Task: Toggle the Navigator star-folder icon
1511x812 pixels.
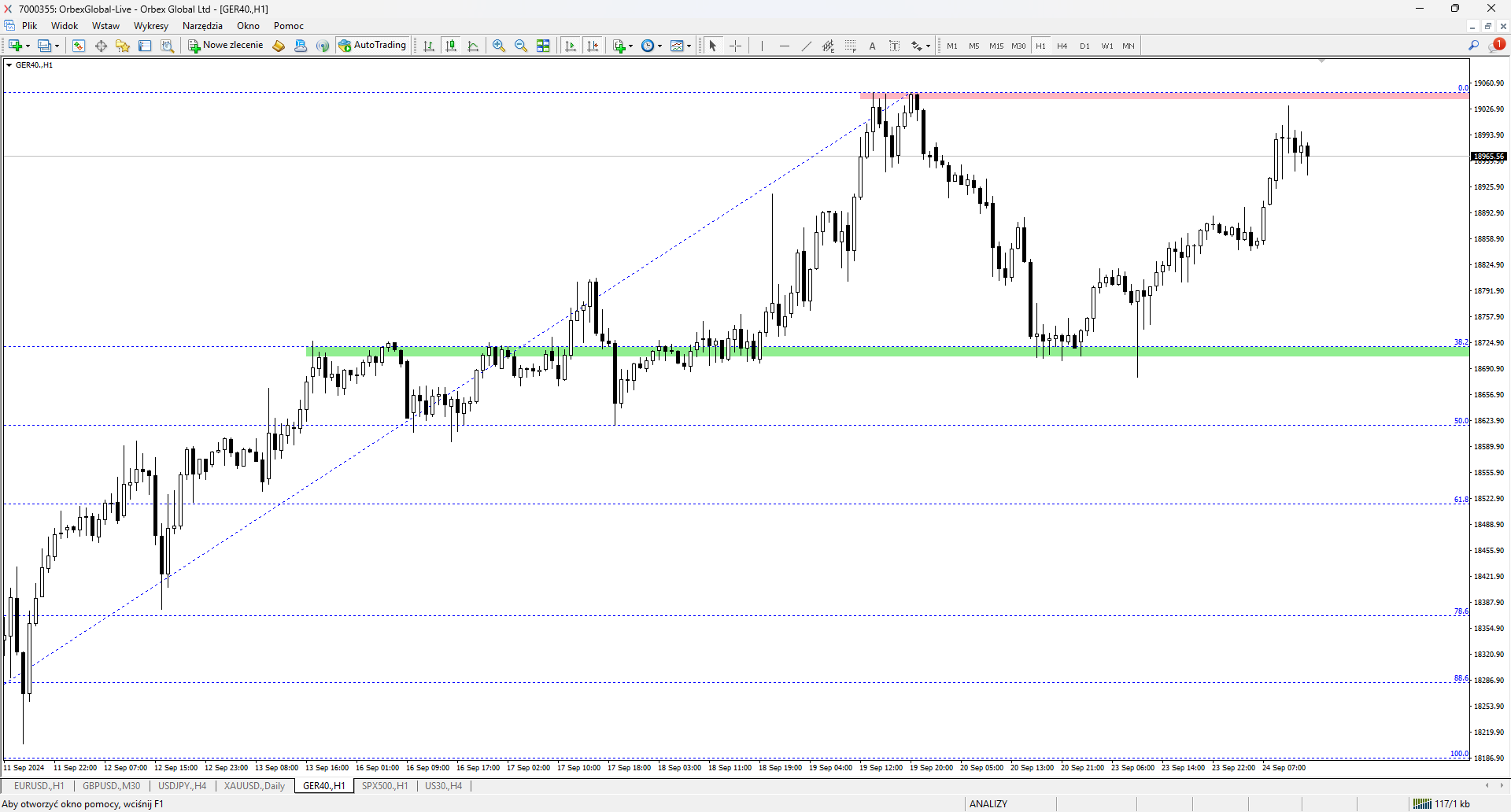Action: pyautogui.click(x=123, y=46)
